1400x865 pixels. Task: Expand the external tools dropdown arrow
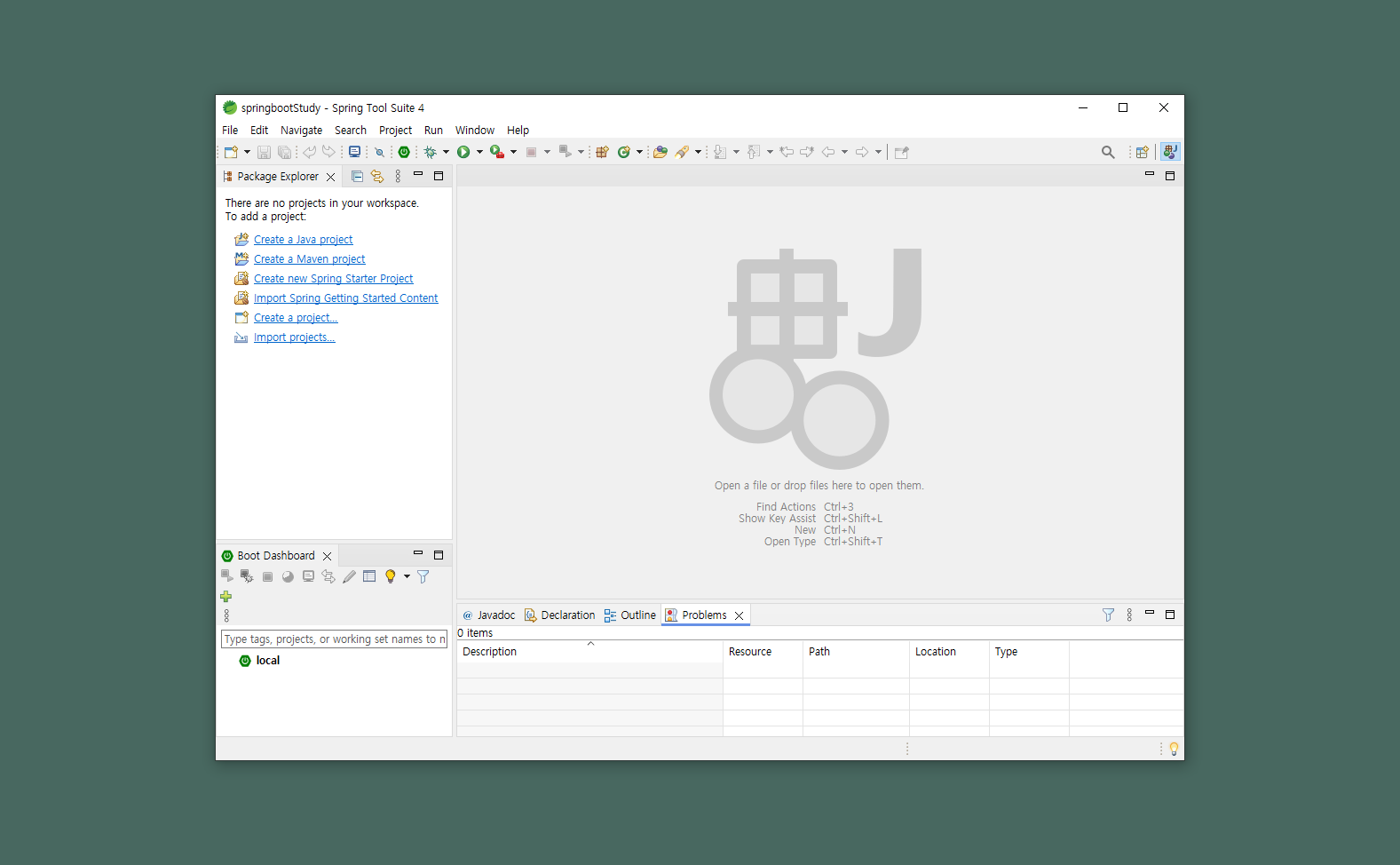click(x=513, y=152)
